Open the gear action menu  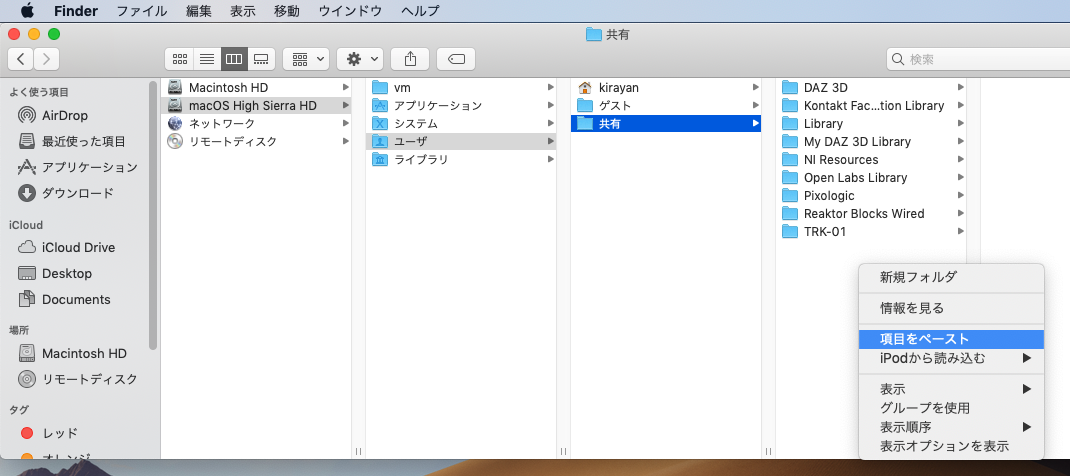click(x=360, y=59)
